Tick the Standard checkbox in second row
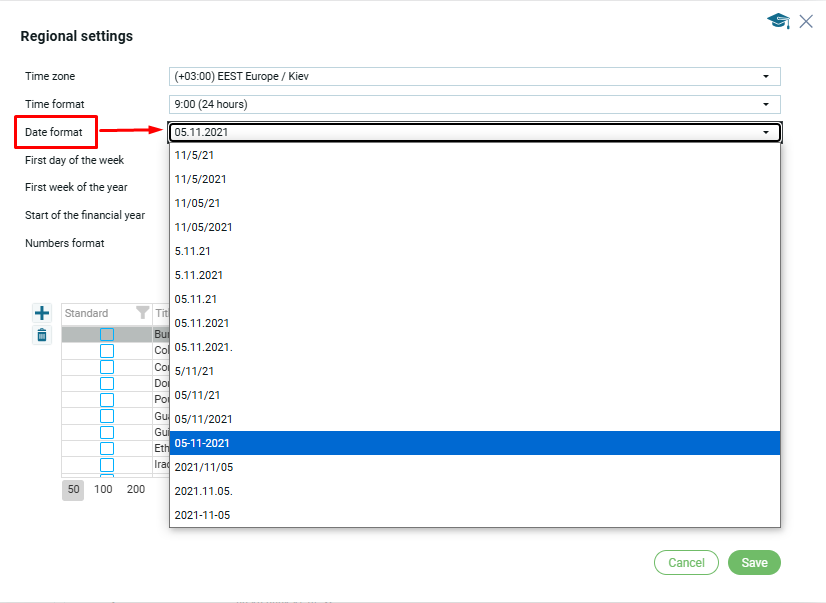This screenshot has width=826, height=603. click(107, 351)
